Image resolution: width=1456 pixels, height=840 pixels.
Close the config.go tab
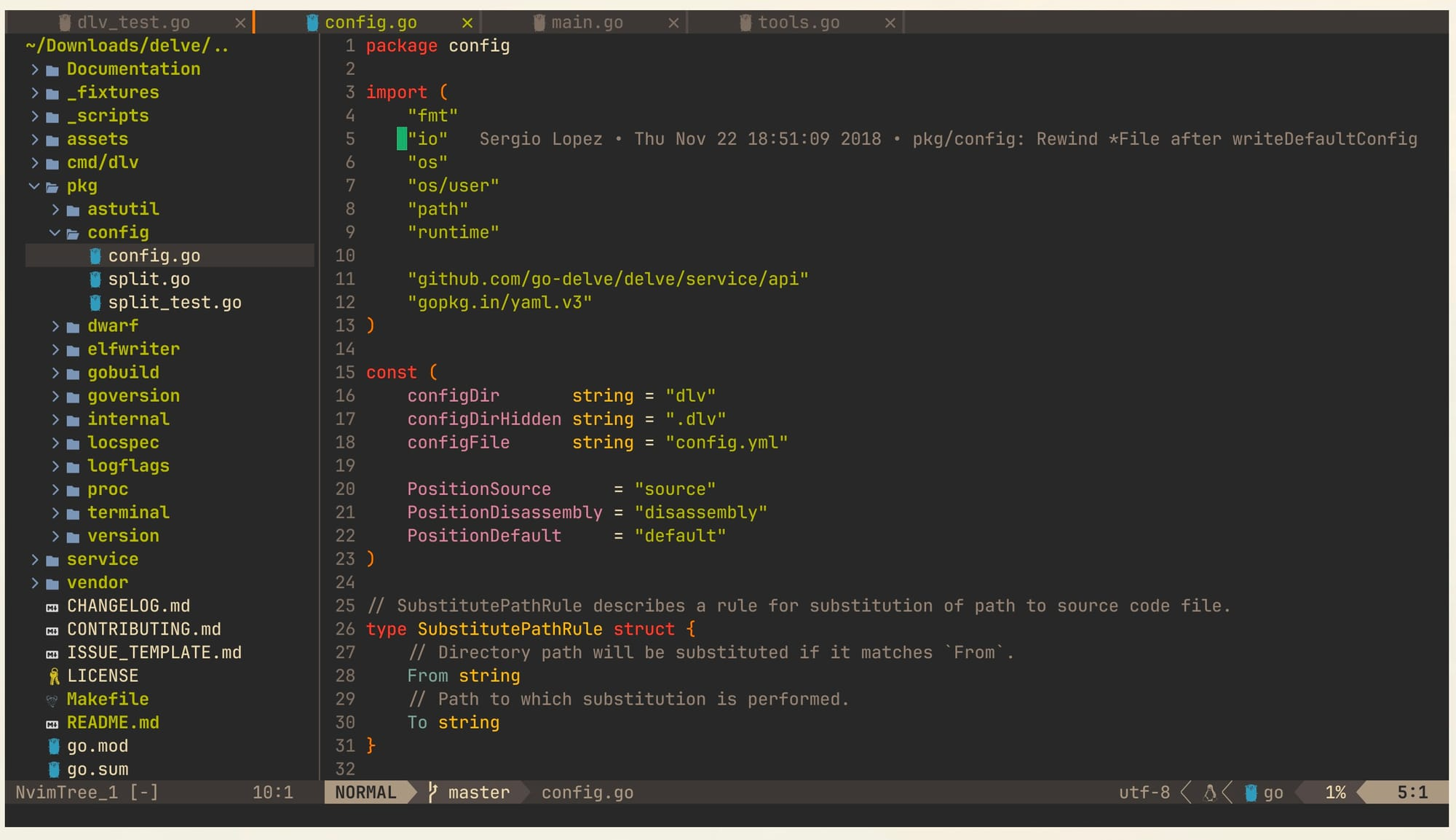(467, 23)
